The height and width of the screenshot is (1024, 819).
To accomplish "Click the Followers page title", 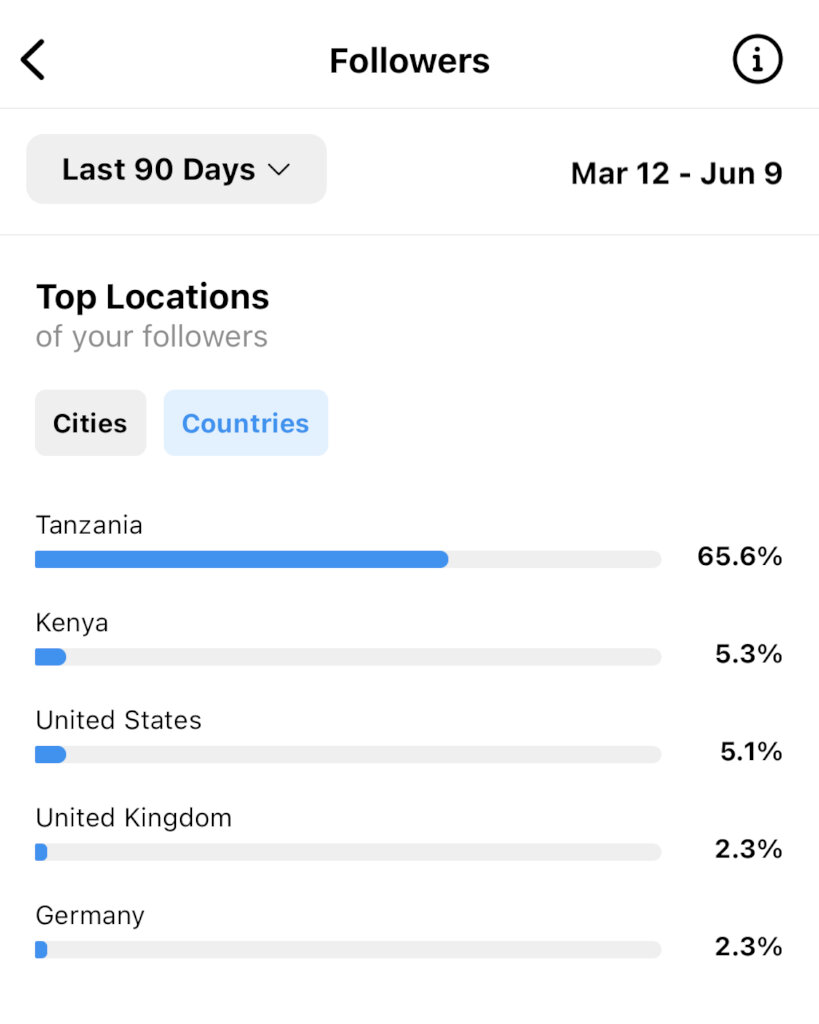I will tap(409, 61).
